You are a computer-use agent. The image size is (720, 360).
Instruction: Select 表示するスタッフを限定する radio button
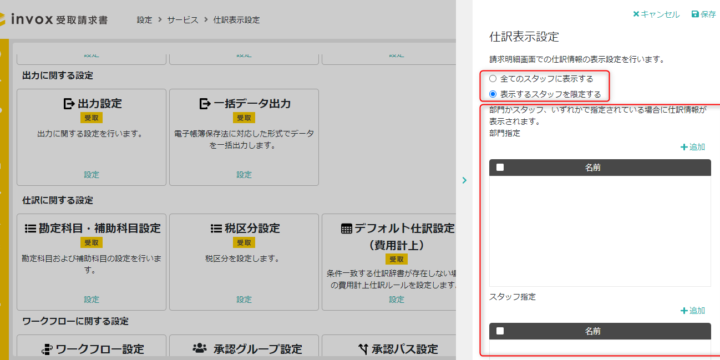(x=493, y=94)
